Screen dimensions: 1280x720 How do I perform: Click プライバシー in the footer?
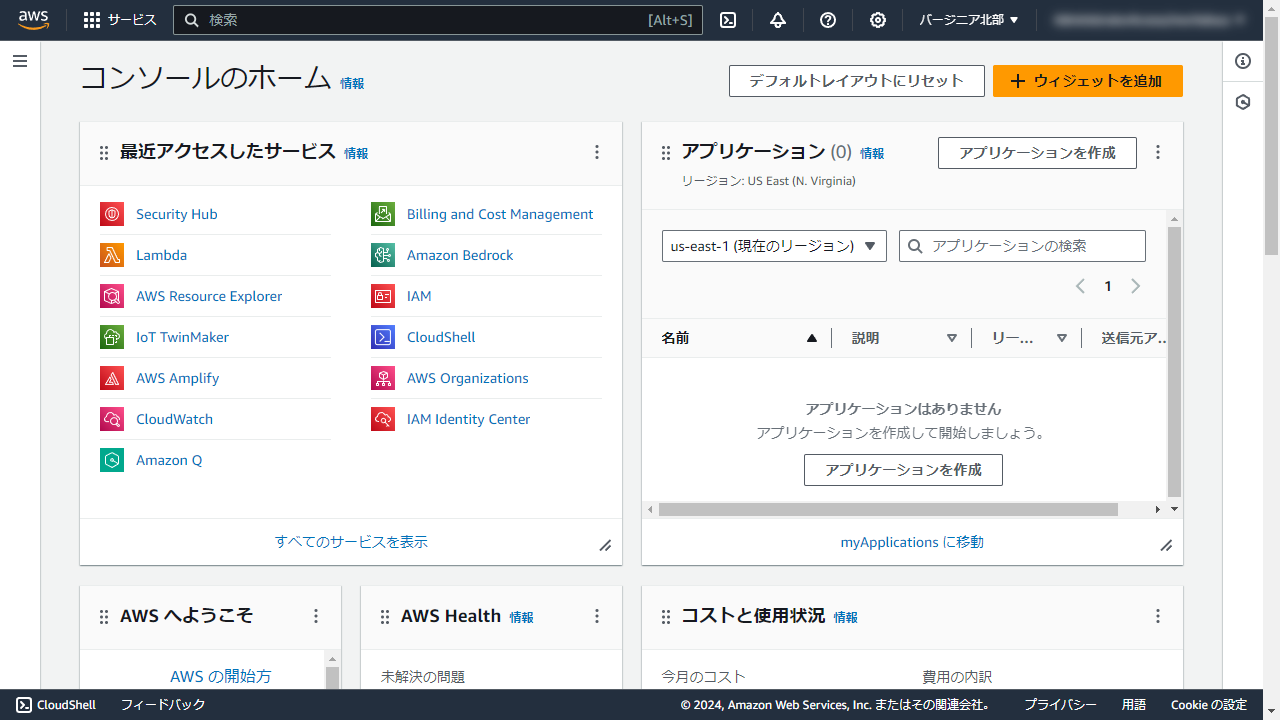tap(1060, 705)
